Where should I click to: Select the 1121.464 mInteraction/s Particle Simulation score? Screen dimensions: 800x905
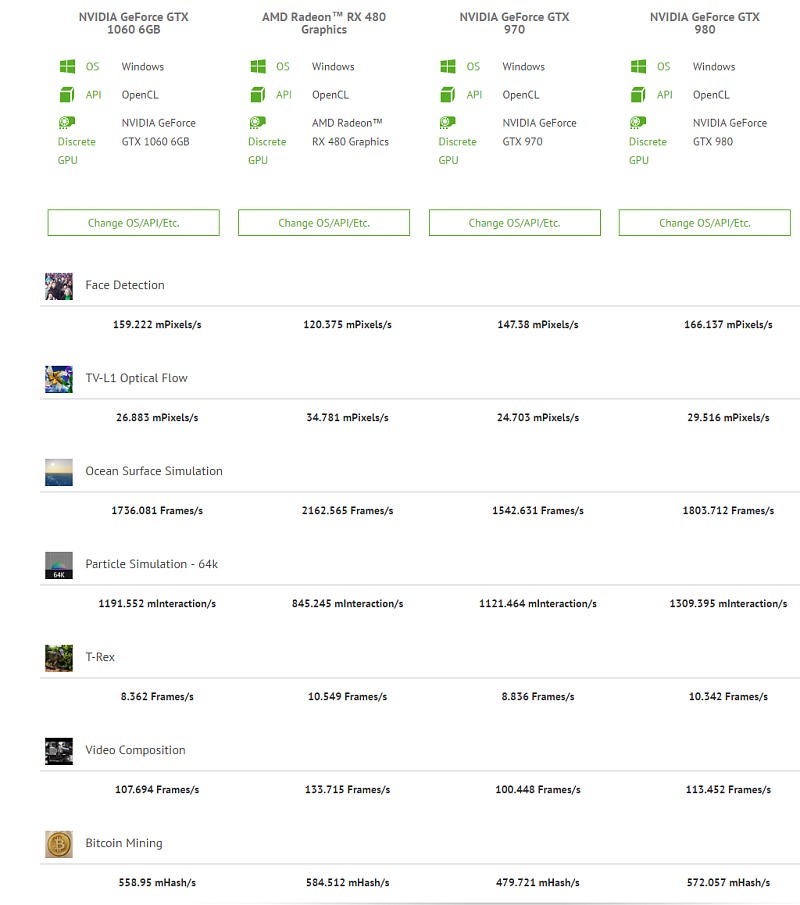click(x=538, y=603)
